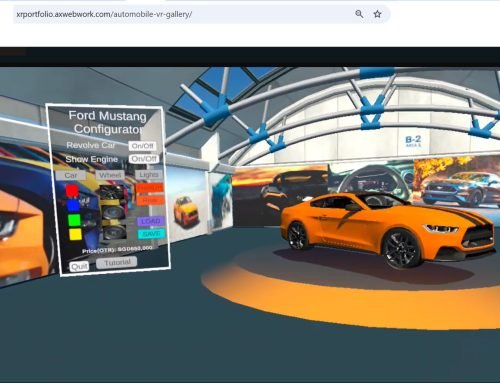Click the Price(OTR) text in the configurator

coord(117,249)
